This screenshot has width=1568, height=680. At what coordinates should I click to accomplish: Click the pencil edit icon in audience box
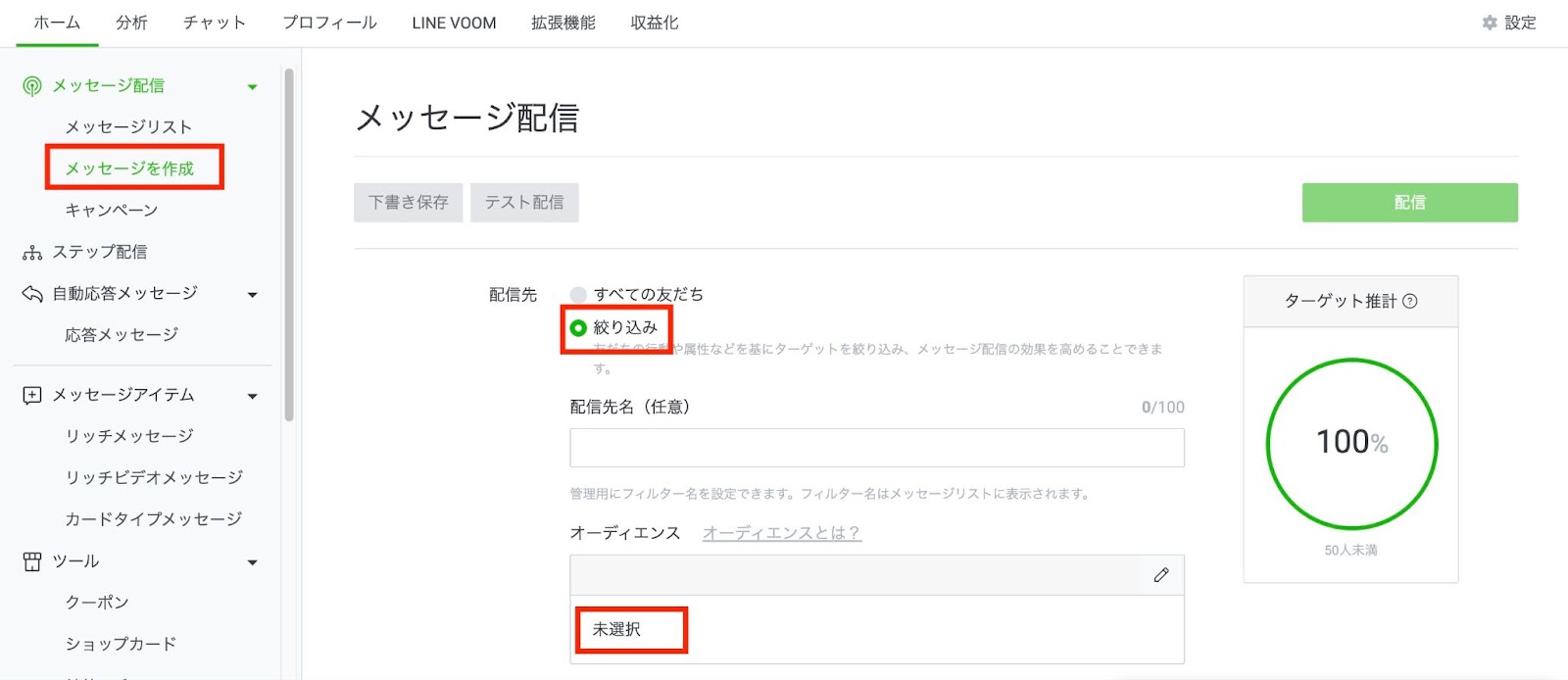(x=1161, y=575)
